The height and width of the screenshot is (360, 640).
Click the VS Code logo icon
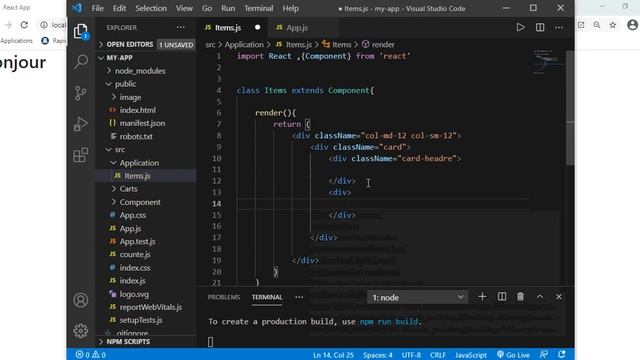(77, 8)
